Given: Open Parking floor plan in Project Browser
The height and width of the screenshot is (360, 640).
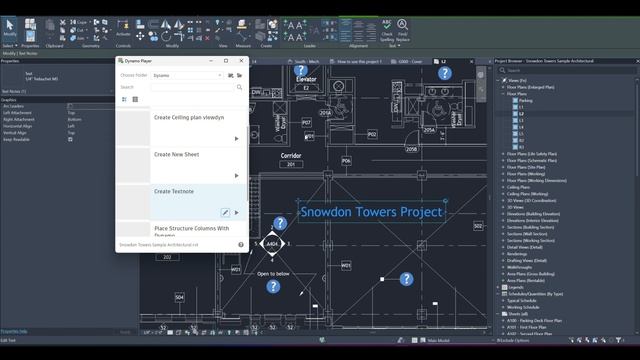Looking at the screenshot, I should click(525, 100).
